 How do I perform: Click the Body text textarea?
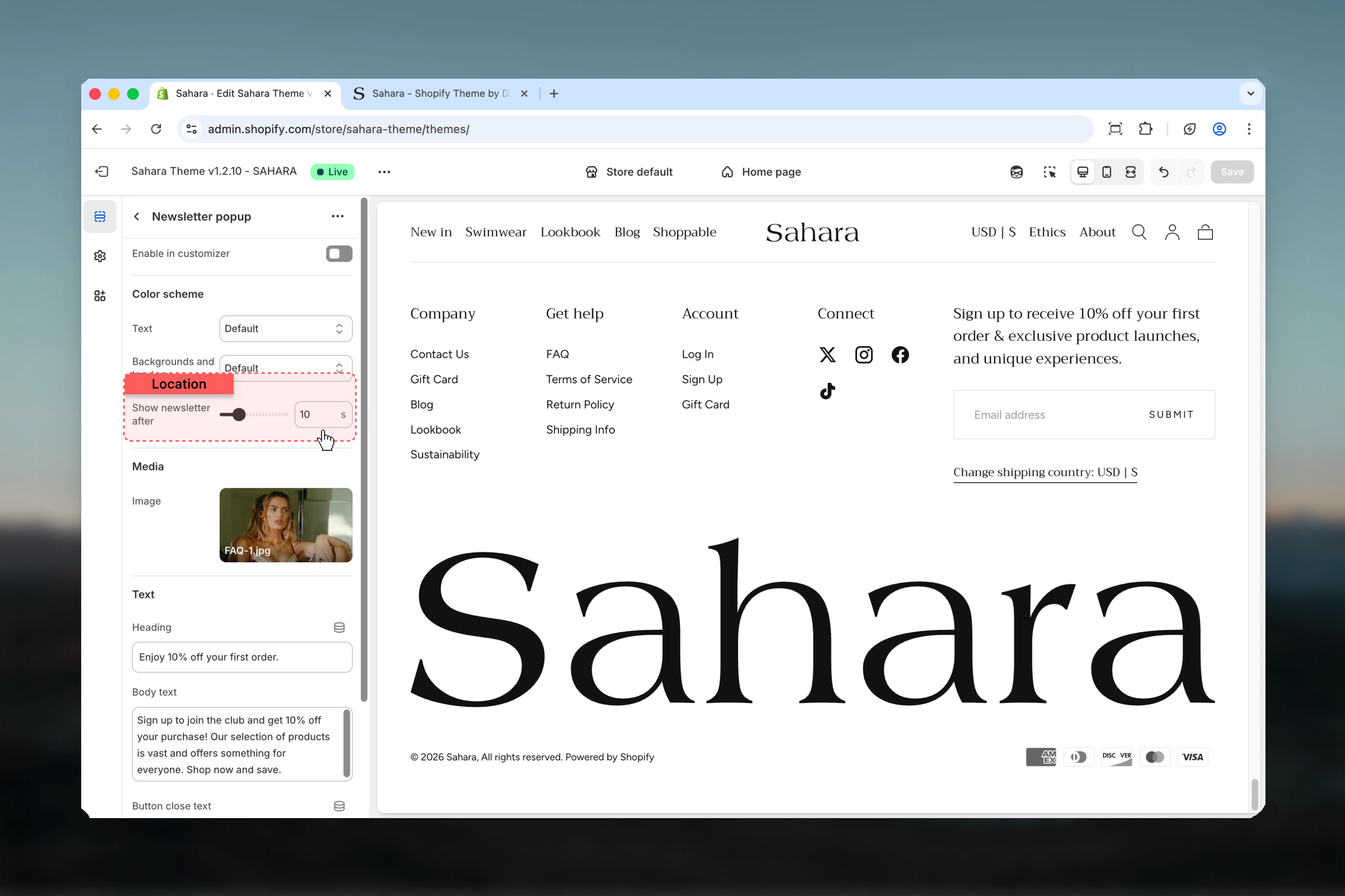click(x=242, y=745)
